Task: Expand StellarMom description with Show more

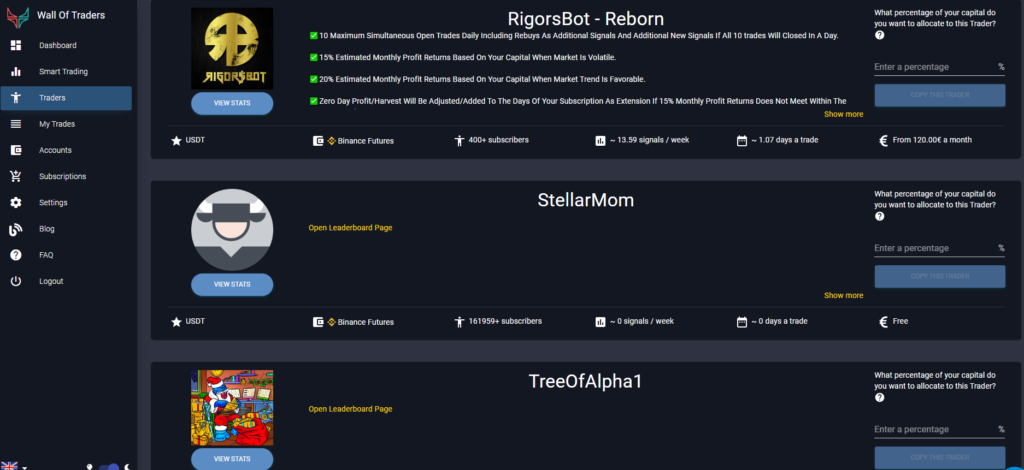Action: [843, 295]
